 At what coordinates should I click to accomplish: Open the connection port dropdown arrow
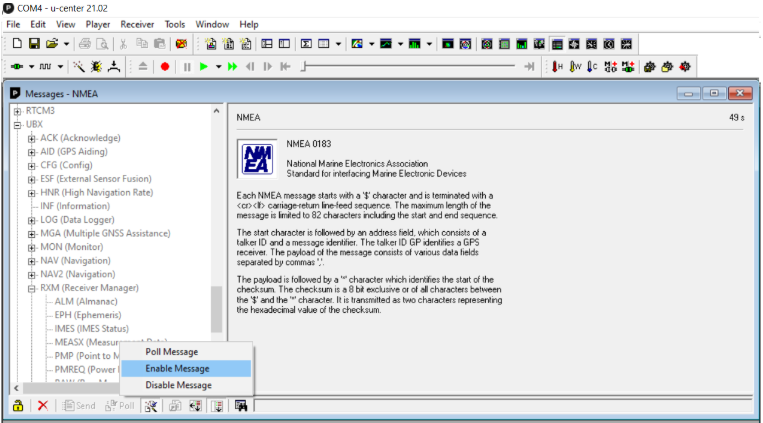(31, 67)
